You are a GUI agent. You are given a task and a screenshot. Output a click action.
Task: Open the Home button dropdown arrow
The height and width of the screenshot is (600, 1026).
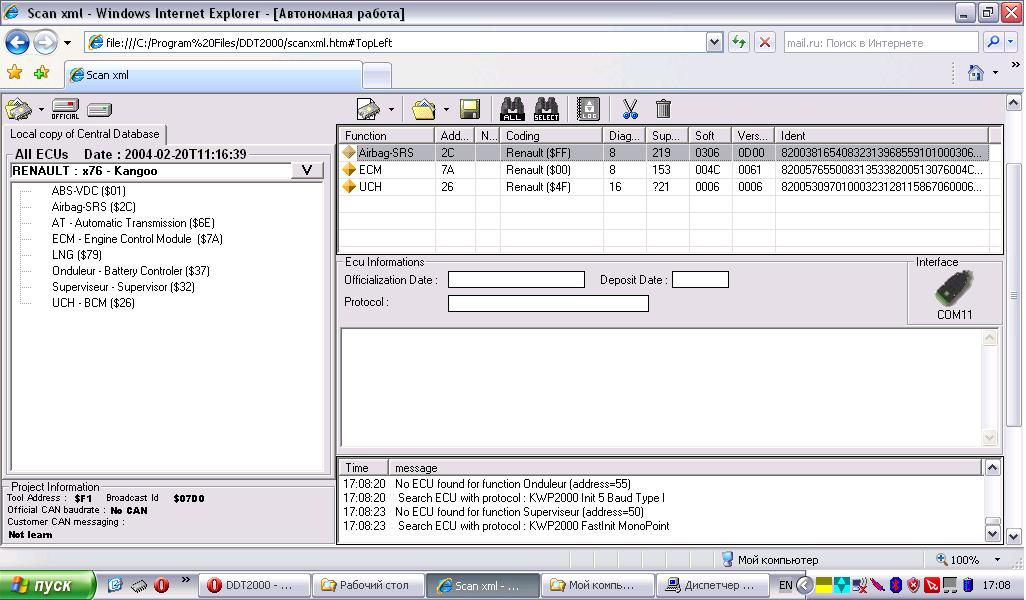coord(995,73)
